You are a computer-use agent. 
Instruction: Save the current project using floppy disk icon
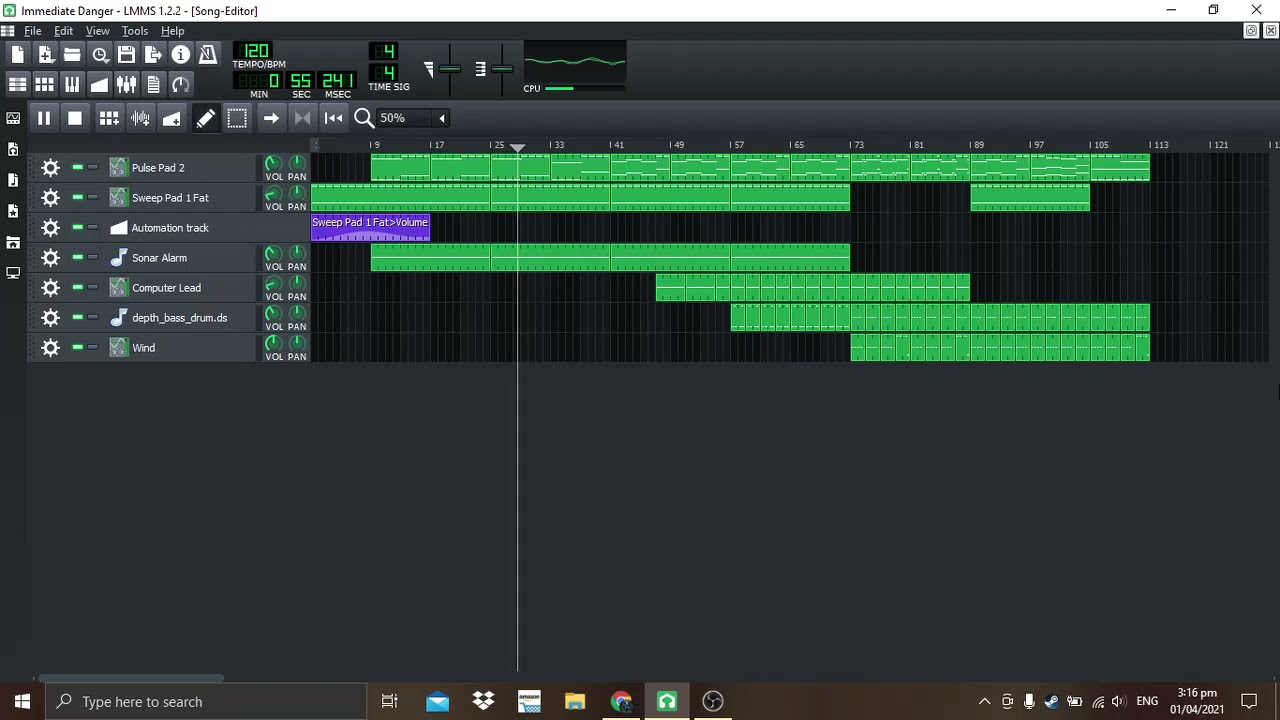click(126, 55)
